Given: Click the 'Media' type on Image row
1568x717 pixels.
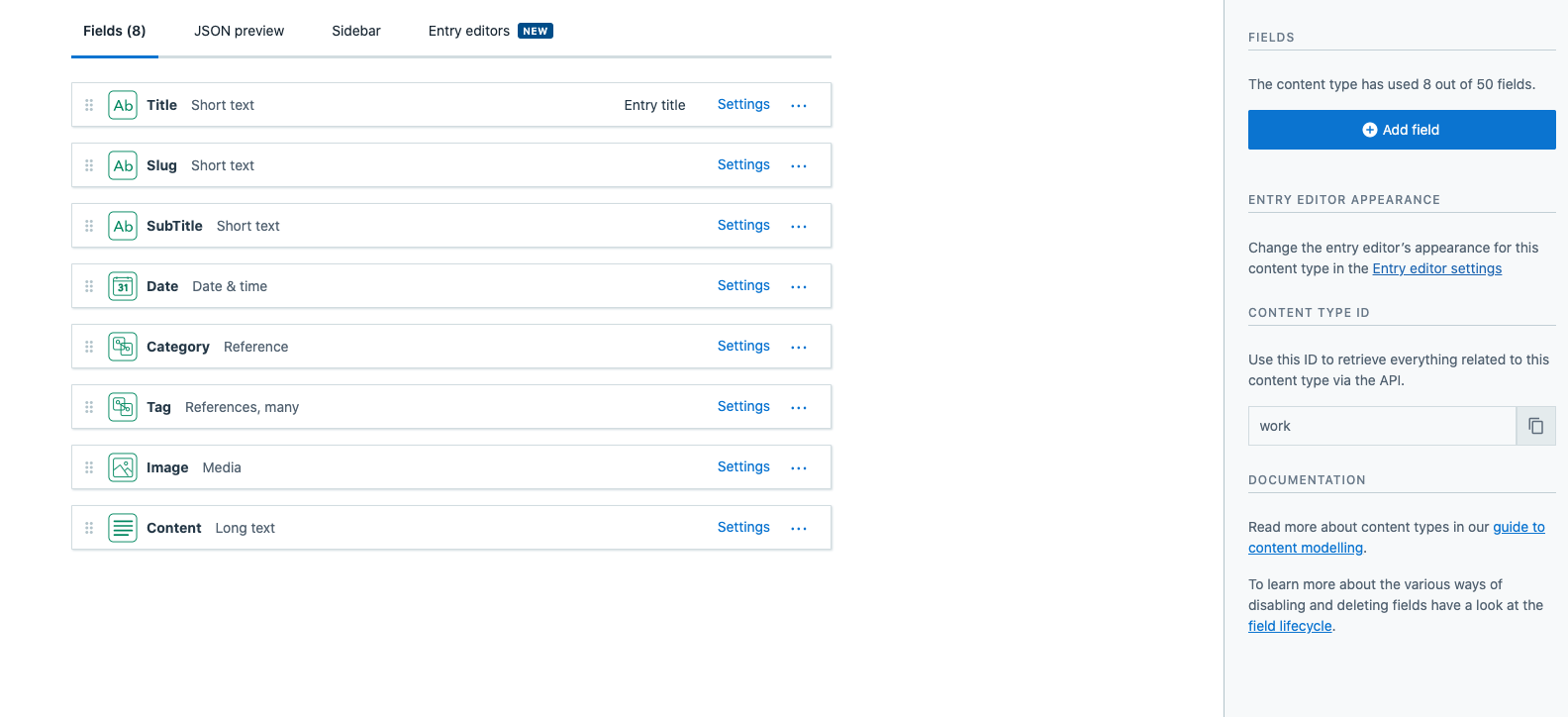Looking at the screenshot, I should [x=222, y=467].
